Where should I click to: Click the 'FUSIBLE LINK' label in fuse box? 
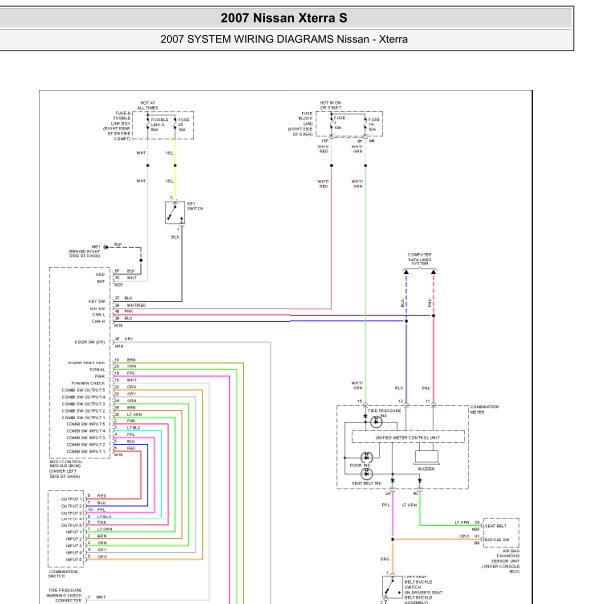(159, 124)
